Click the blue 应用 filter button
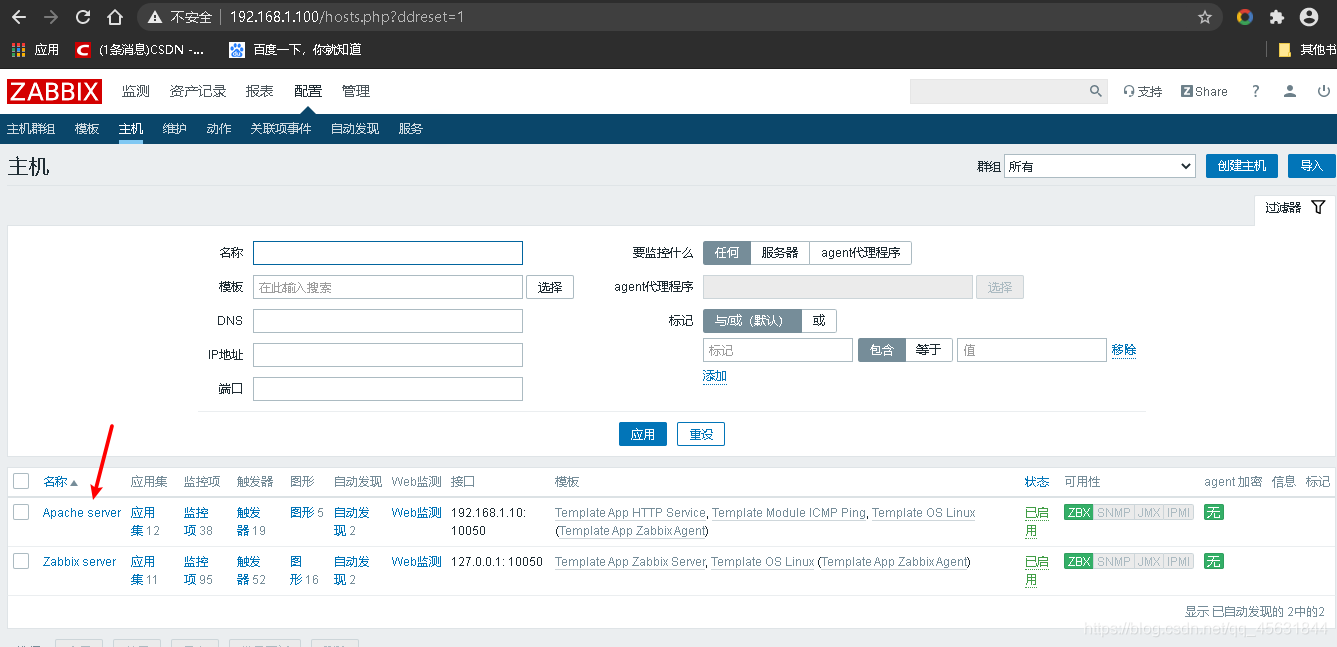Screen dimensions: 1337x647 tap(643, 434)
